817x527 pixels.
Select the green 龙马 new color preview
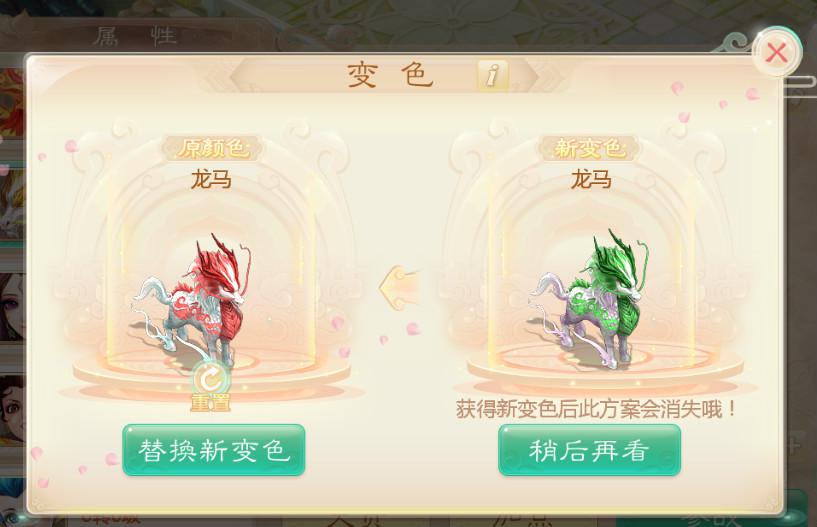tap(590, 298)
